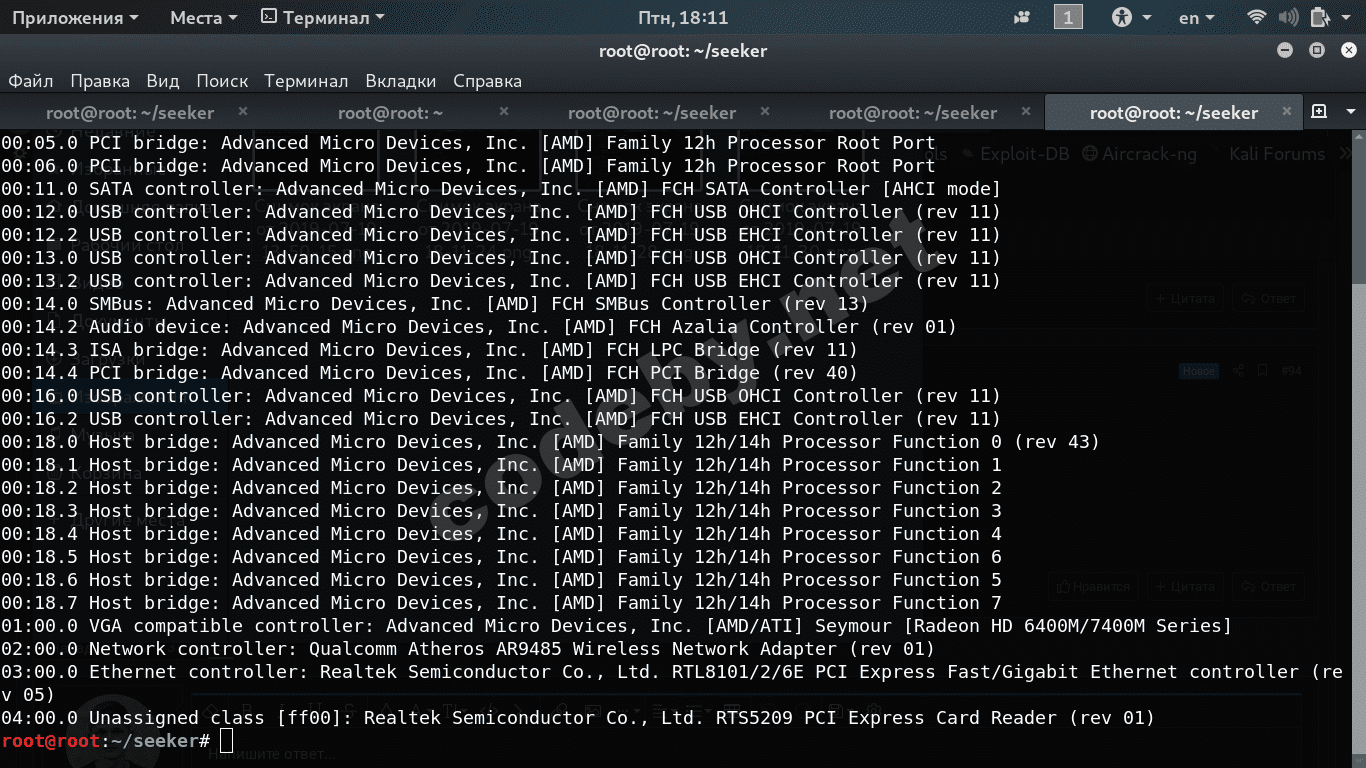Close the third terminal tab
This screenshot has width=1366, height=768.
click(x=765, y=112)
